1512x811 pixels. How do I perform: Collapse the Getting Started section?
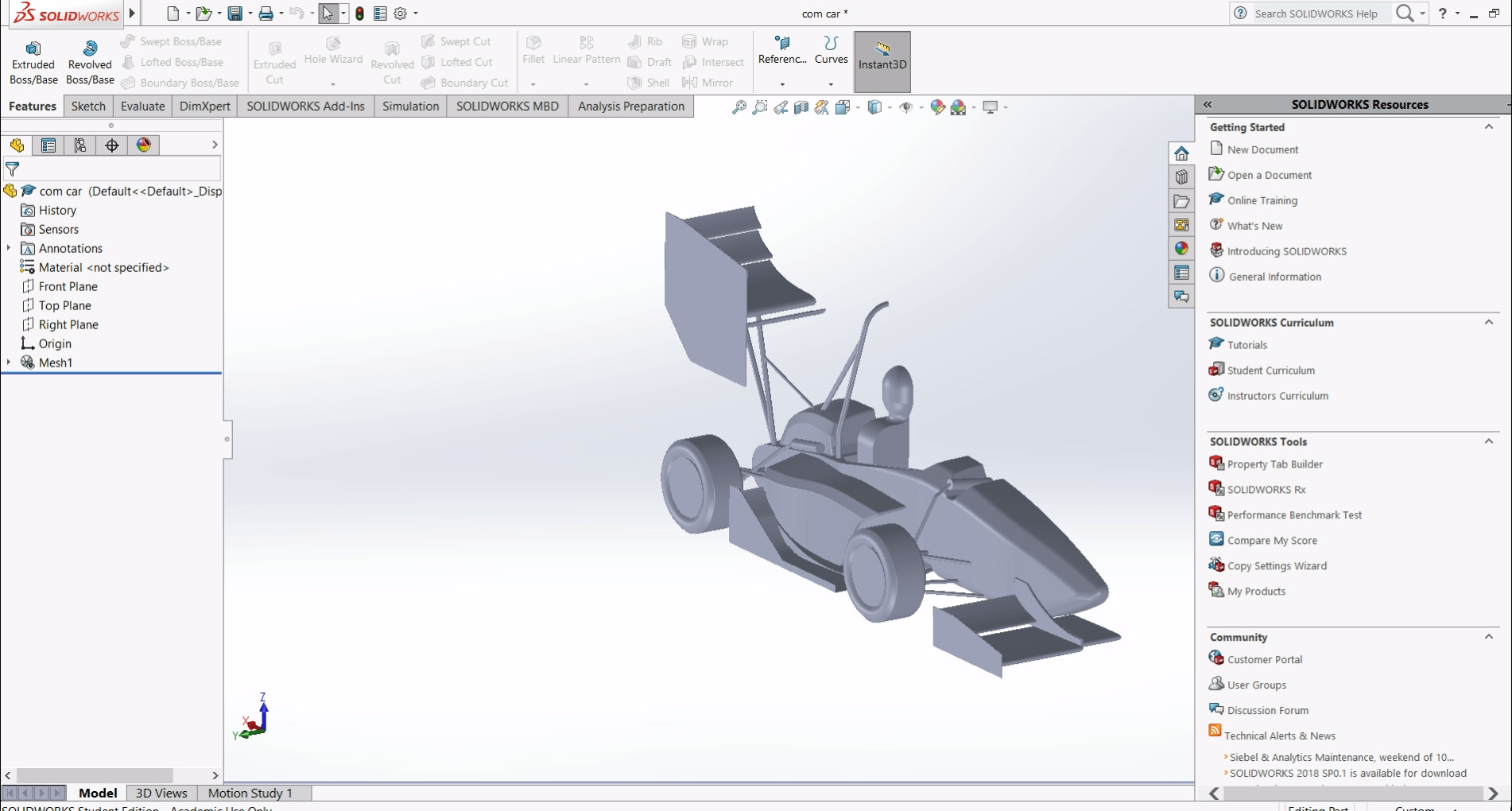tap(1489, 126)
